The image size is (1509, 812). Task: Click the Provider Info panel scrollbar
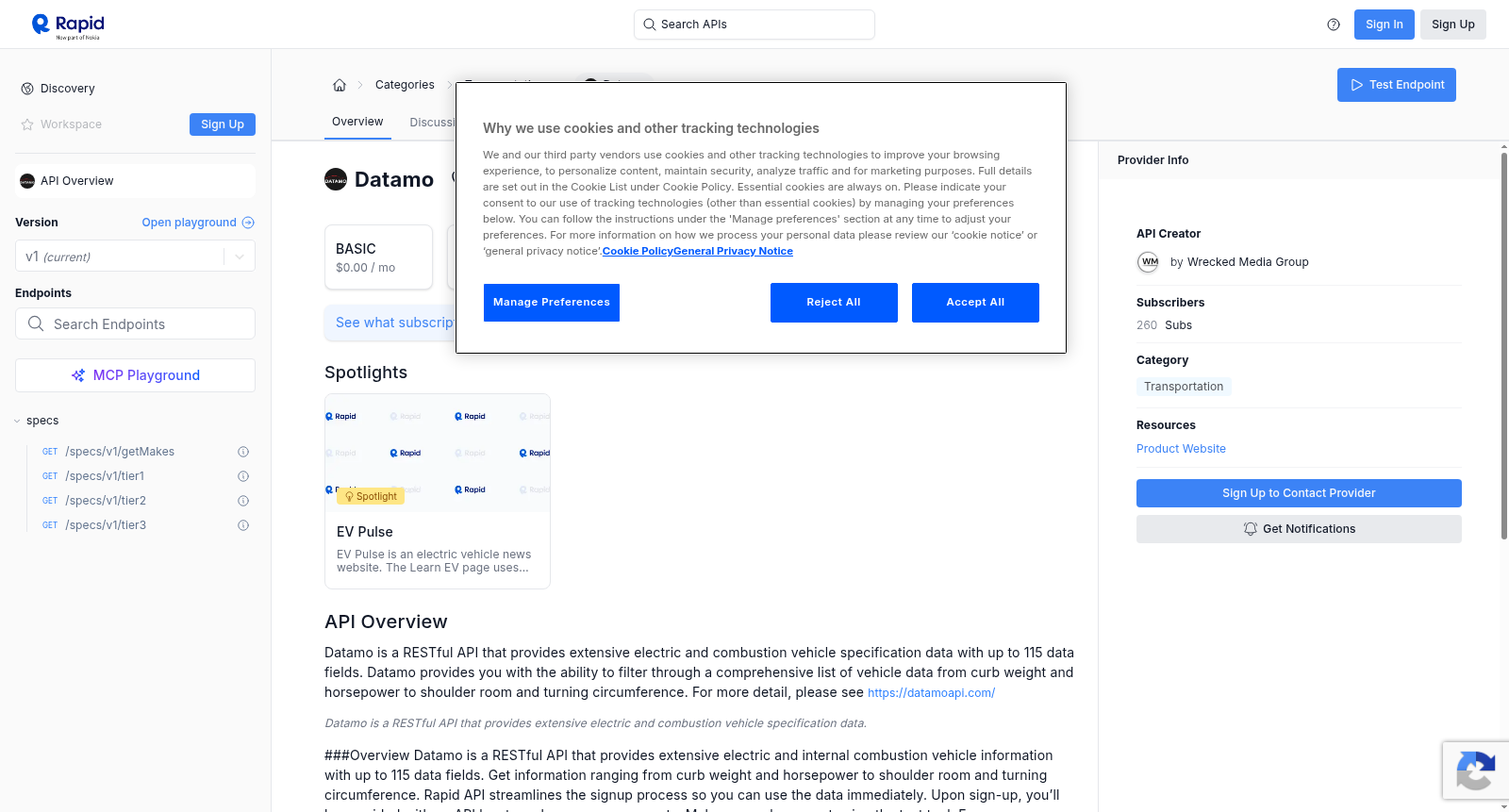1503,344
